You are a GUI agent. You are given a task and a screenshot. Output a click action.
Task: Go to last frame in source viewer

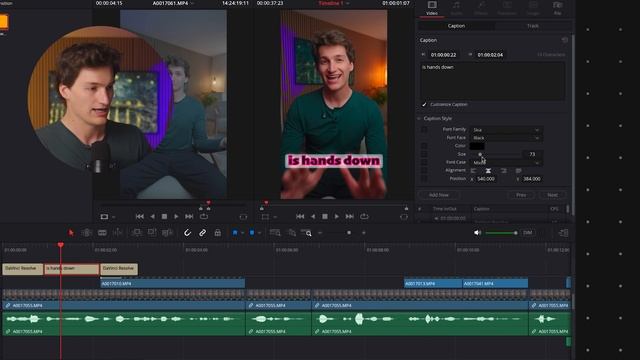pos(189,216)
